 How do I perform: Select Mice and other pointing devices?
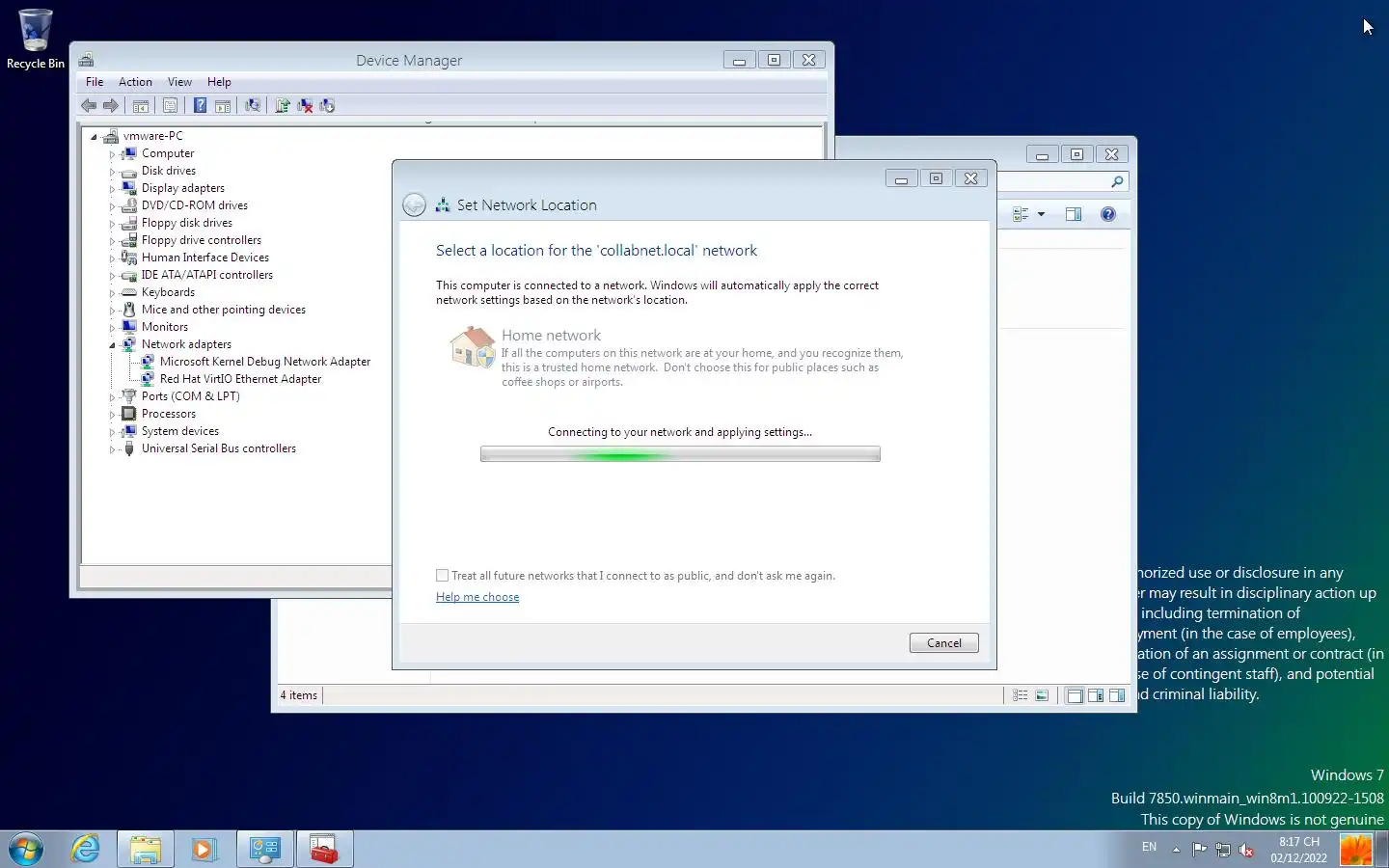click(224, 310)
